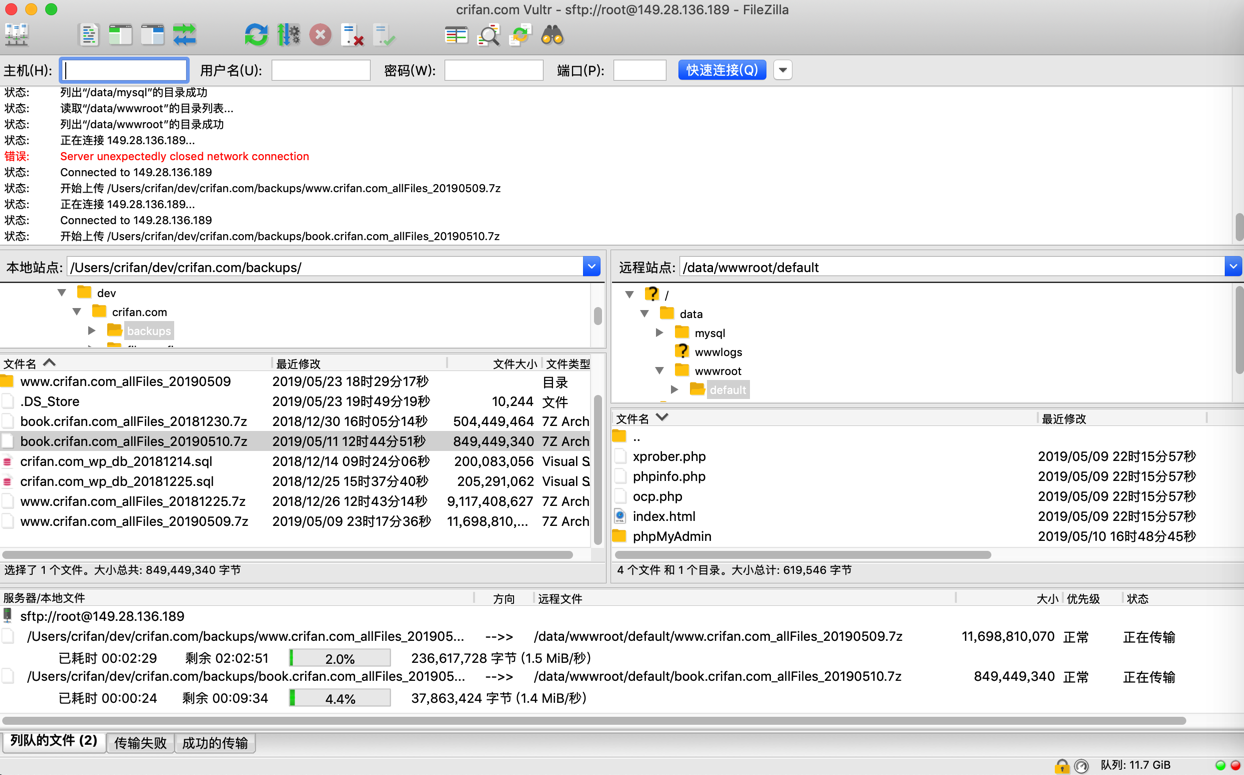The width and height of the screenshot is (1244, 775).
Task: Open local site path dropdown
Action: [591, 267]
